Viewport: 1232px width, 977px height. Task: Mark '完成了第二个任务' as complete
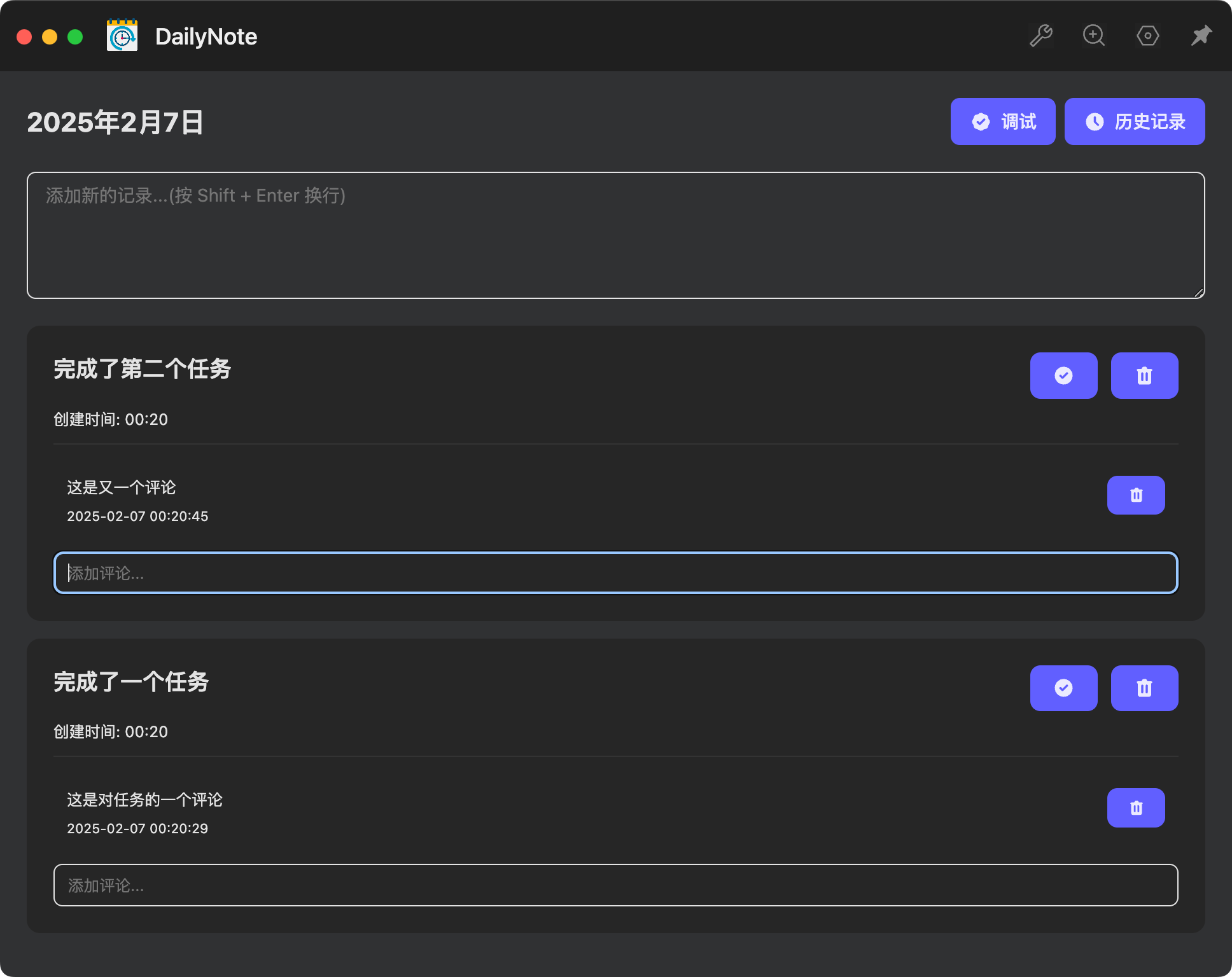pos(1063,375)
